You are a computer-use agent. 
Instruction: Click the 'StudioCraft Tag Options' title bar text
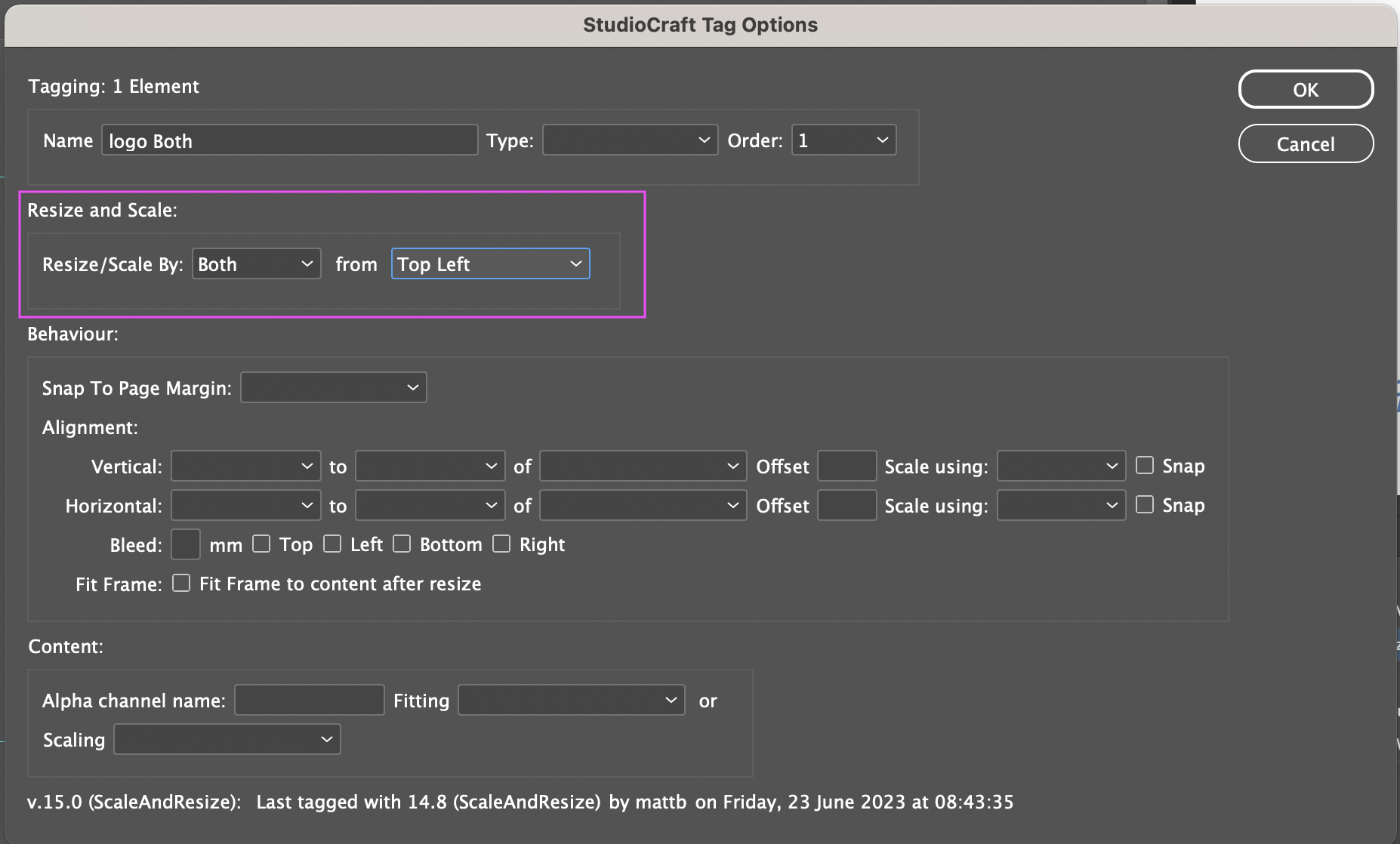[x=700, y=25]
